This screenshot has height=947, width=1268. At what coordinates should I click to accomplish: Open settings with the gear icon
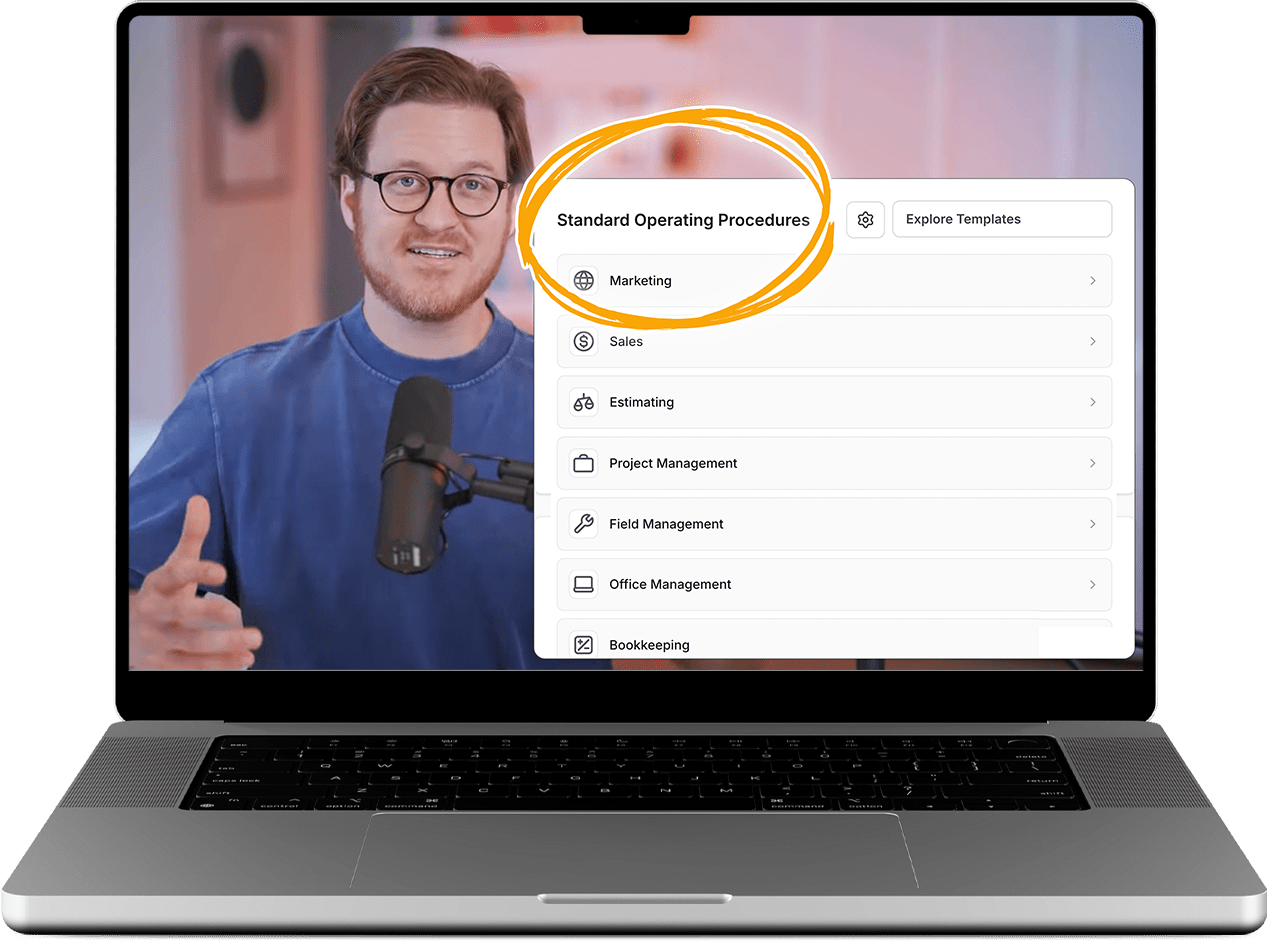[x=865, y=220]
